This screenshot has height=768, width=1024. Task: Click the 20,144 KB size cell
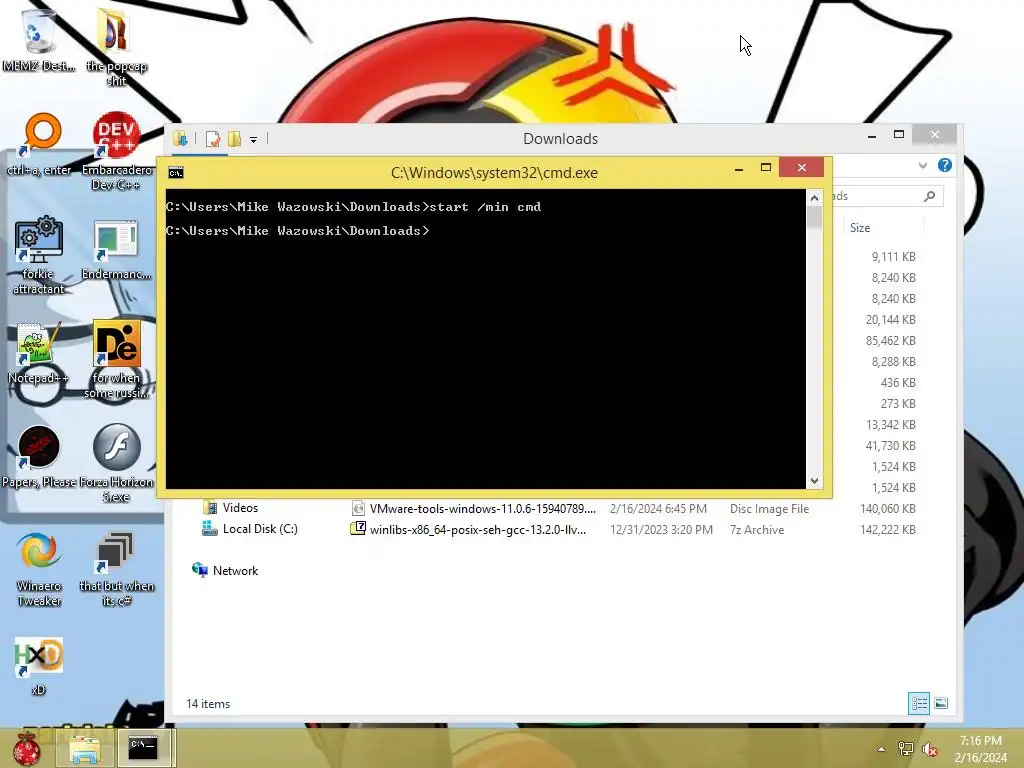(891, 320)
